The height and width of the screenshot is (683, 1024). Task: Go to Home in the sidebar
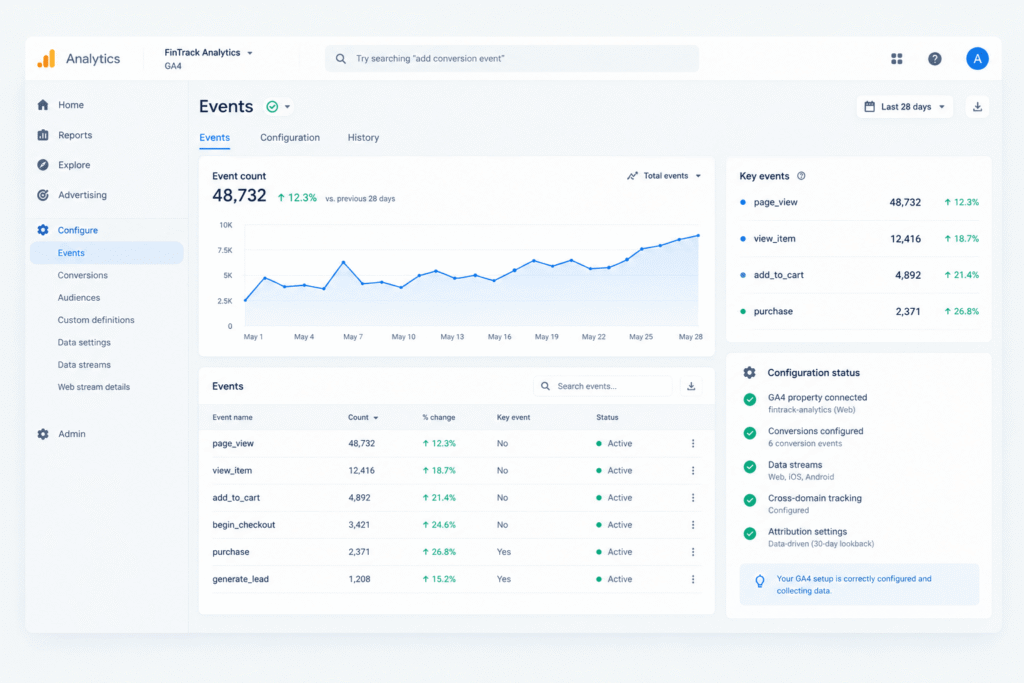[71, 104]
